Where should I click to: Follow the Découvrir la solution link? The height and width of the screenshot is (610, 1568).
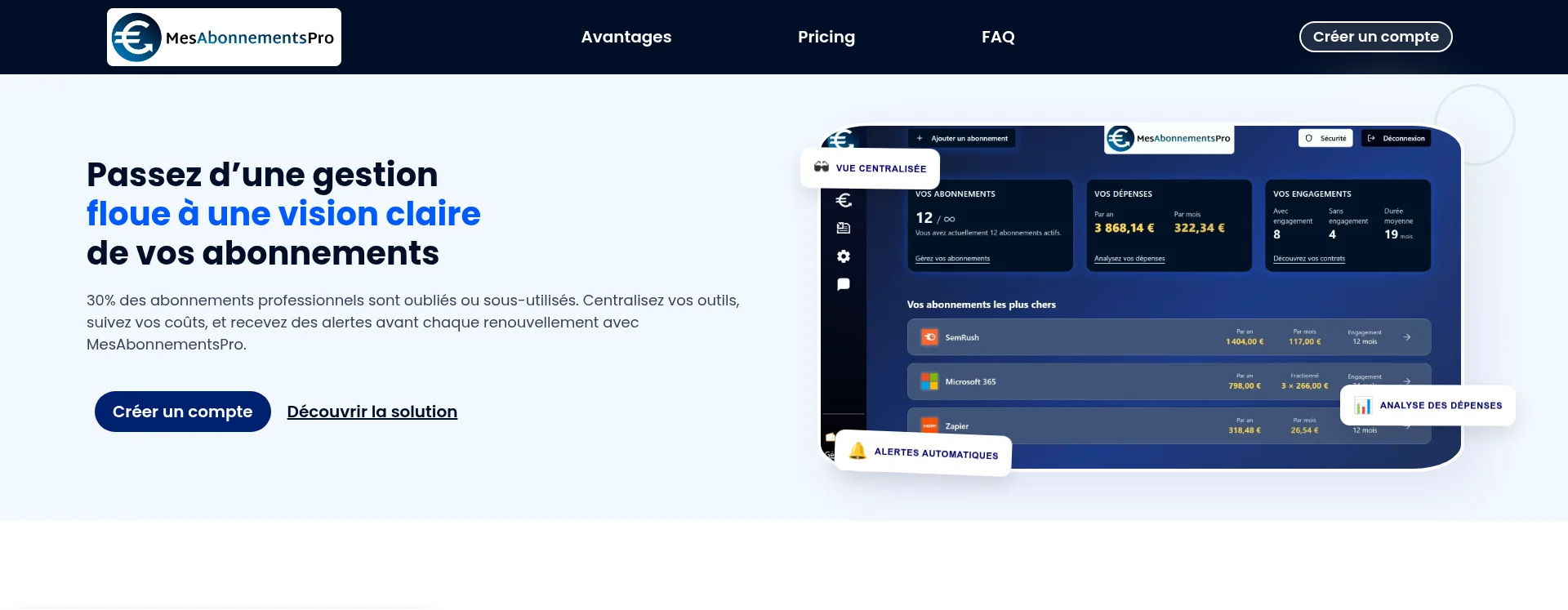pyautogui.click(x=372, y=412)
